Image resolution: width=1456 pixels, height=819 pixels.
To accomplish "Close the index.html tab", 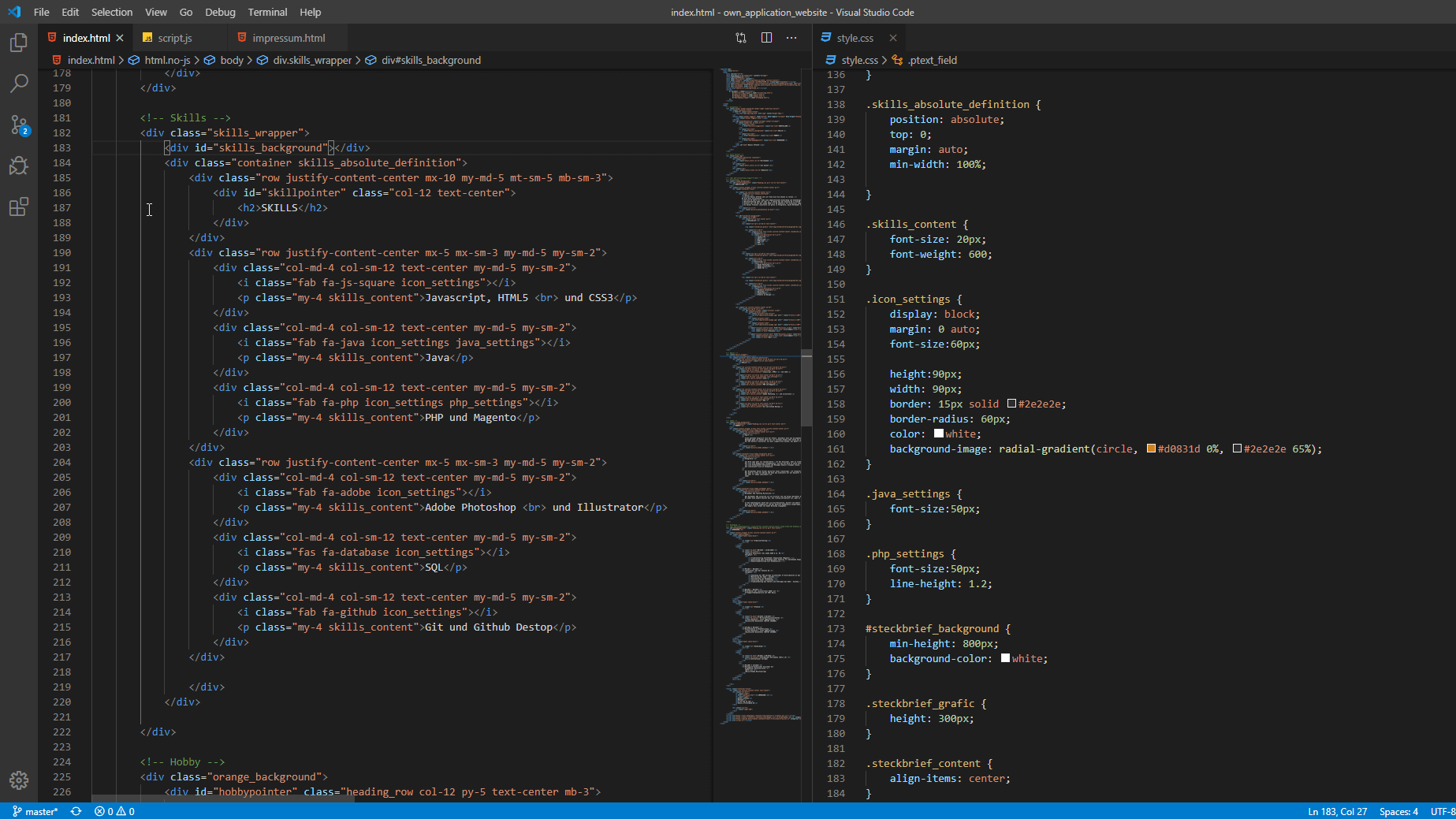I will (120, 38).
